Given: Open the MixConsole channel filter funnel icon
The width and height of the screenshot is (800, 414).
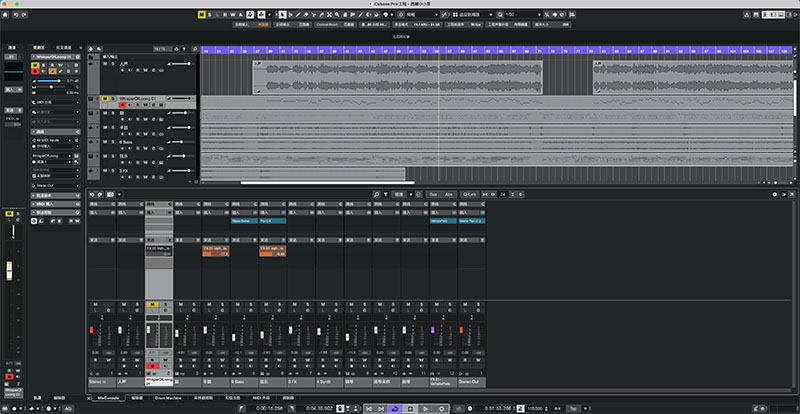Looking at the screenshot, I should pos(386,194).
